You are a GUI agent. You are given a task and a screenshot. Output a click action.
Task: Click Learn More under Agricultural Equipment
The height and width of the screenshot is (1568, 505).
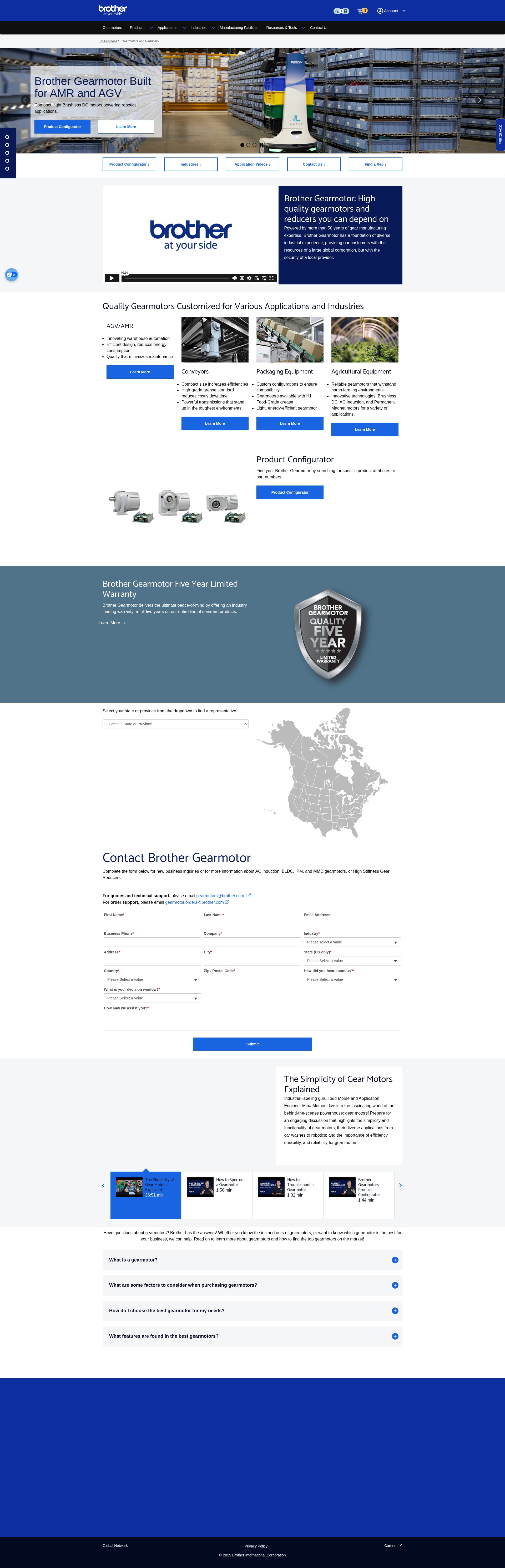tap(365, 430)
